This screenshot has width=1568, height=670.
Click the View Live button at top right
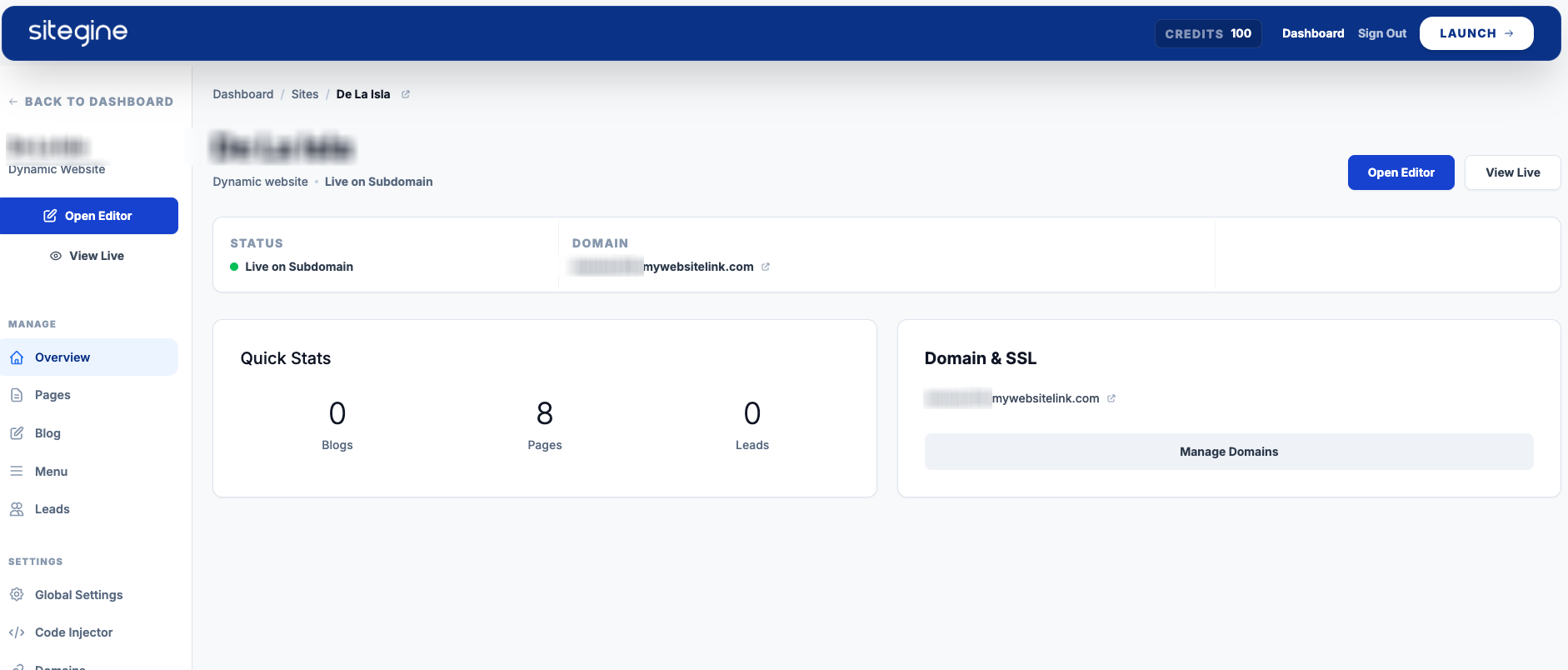pyautogui.click(x=1513, y=172)
